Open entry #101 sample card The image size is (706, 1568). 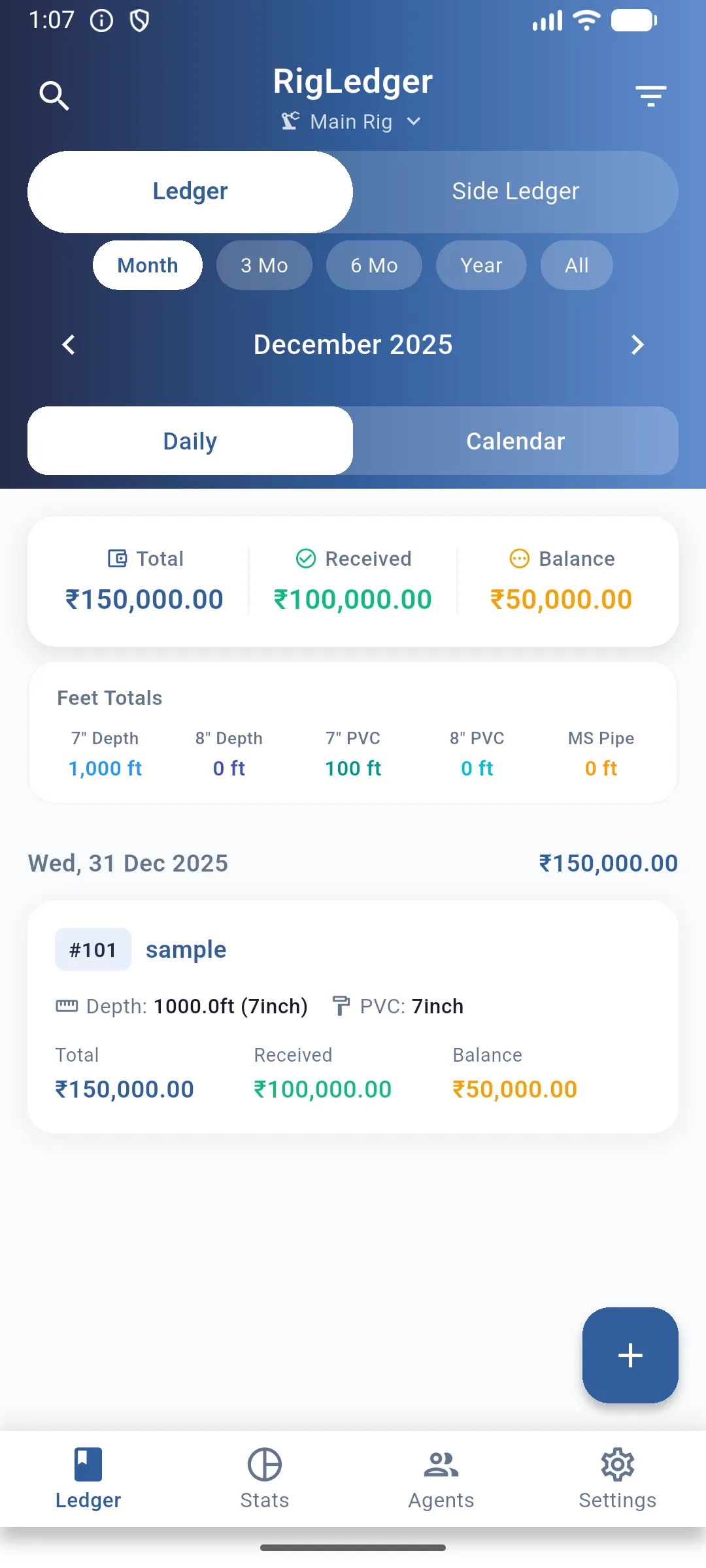[353, 1017]
